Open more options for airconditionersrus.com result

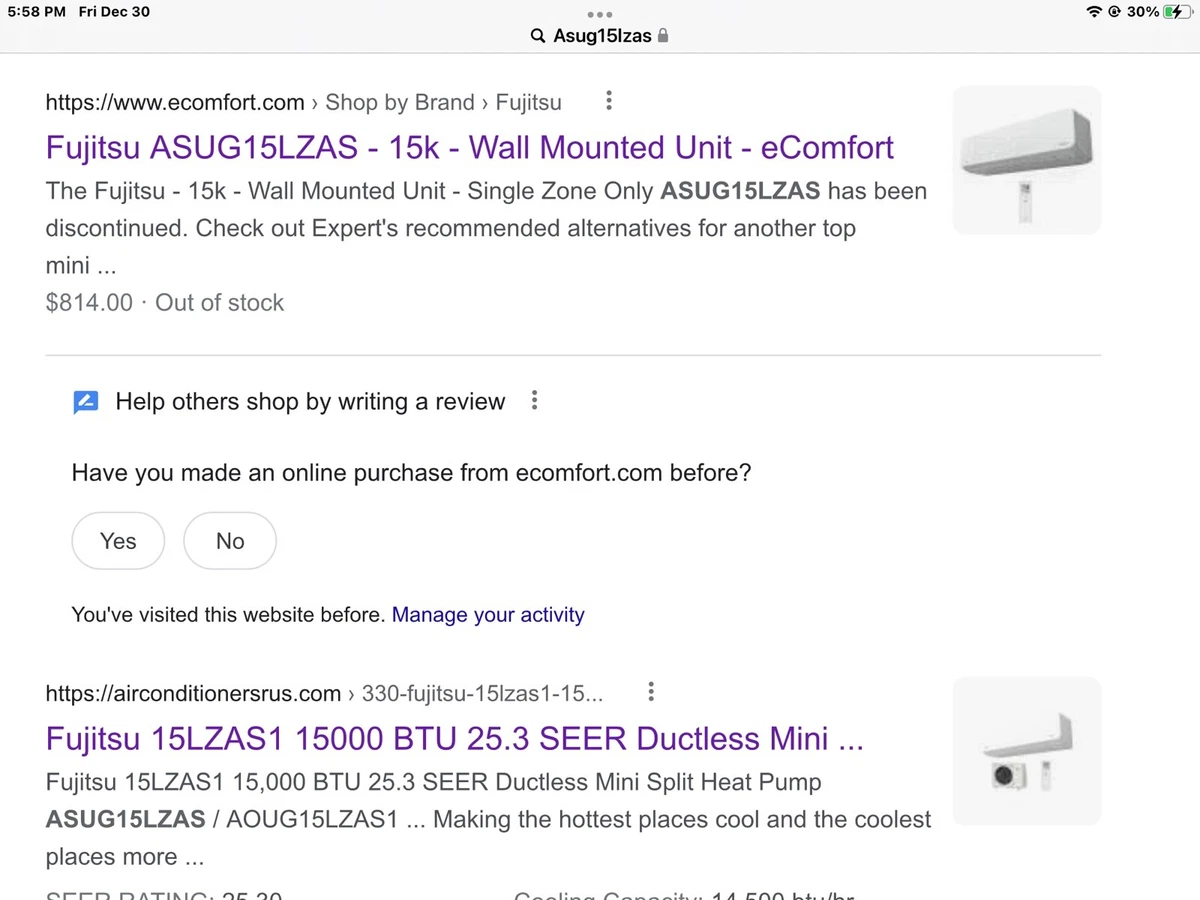pos(651,692)
